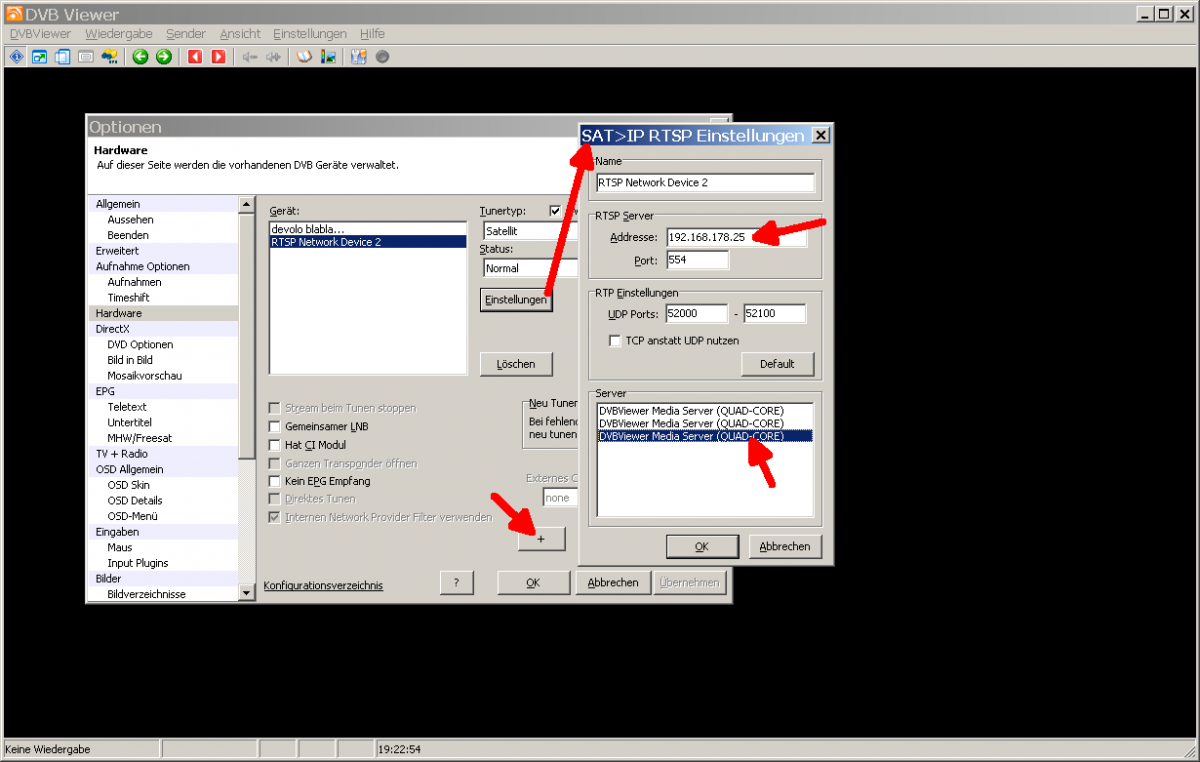The width and height of the screenshot is (1200, 762).
Task: Select 'devolo blabla...' in Gerät list
Action: click(367, 228)
